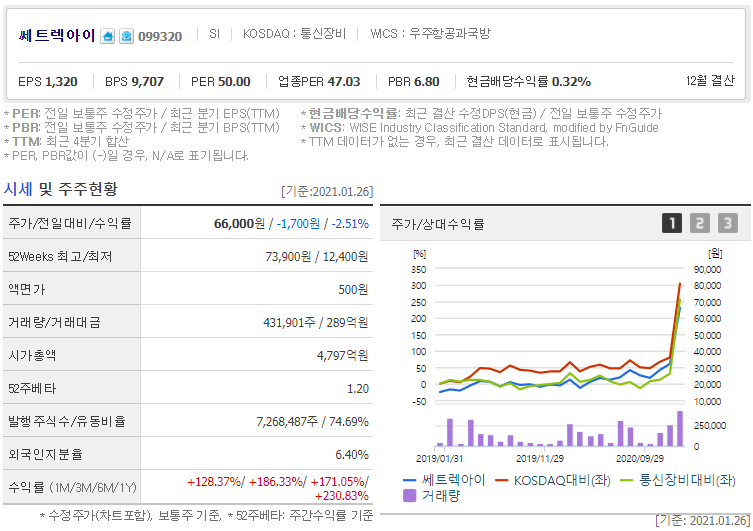The height and width of the screenshot is (531, 753).
Task: Switch to chart tab 1
Action: click(x=672, y=223)
